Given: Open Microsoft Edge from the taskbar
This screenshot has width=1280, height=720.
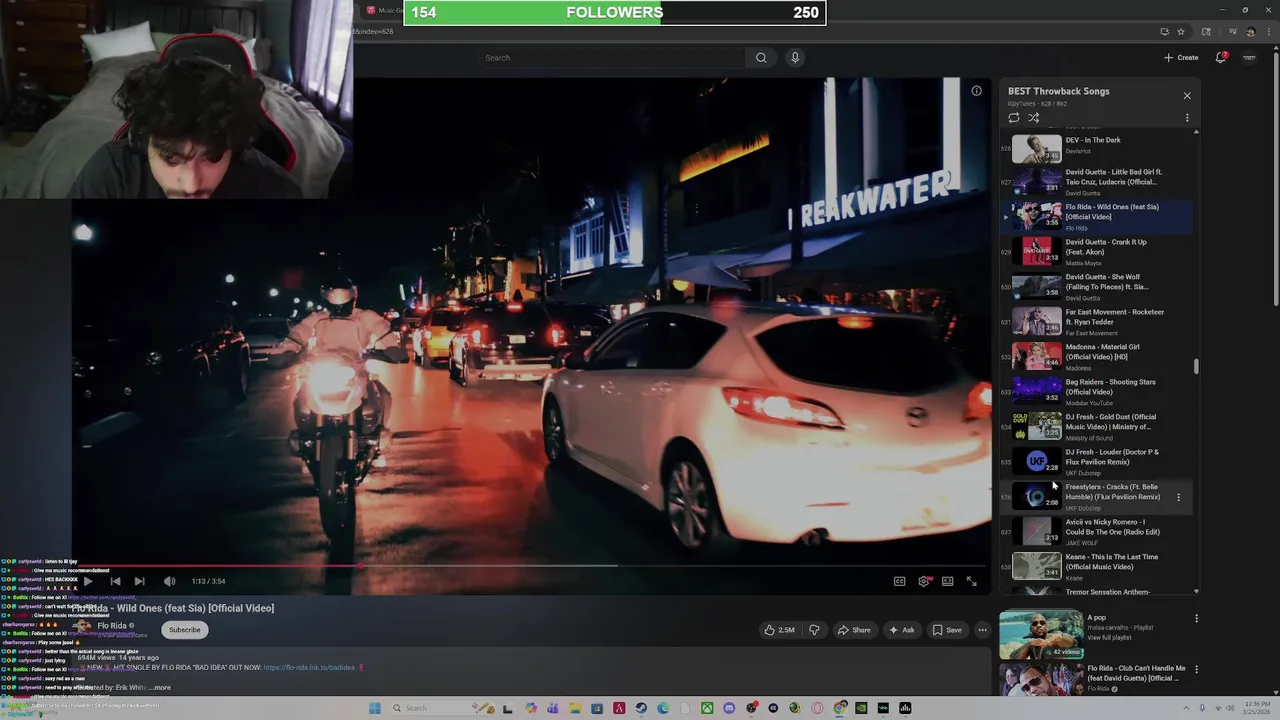Looking at the screenshot, I should click(663, 708).
